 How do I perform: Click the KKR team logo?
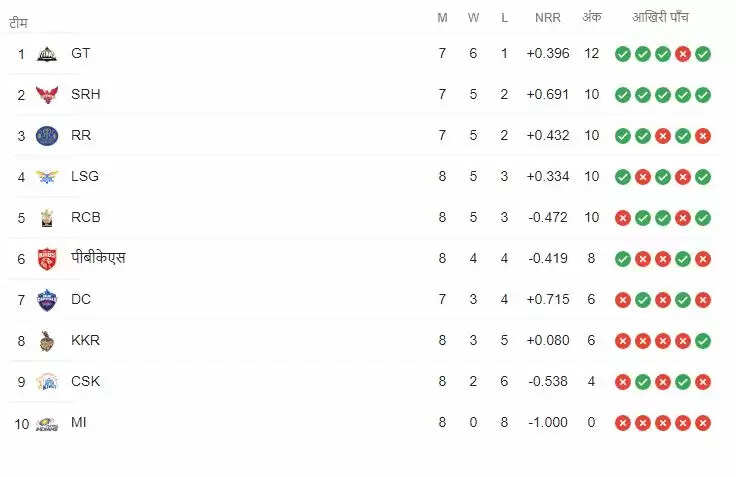pyautogui.click(x=47, y=340)
